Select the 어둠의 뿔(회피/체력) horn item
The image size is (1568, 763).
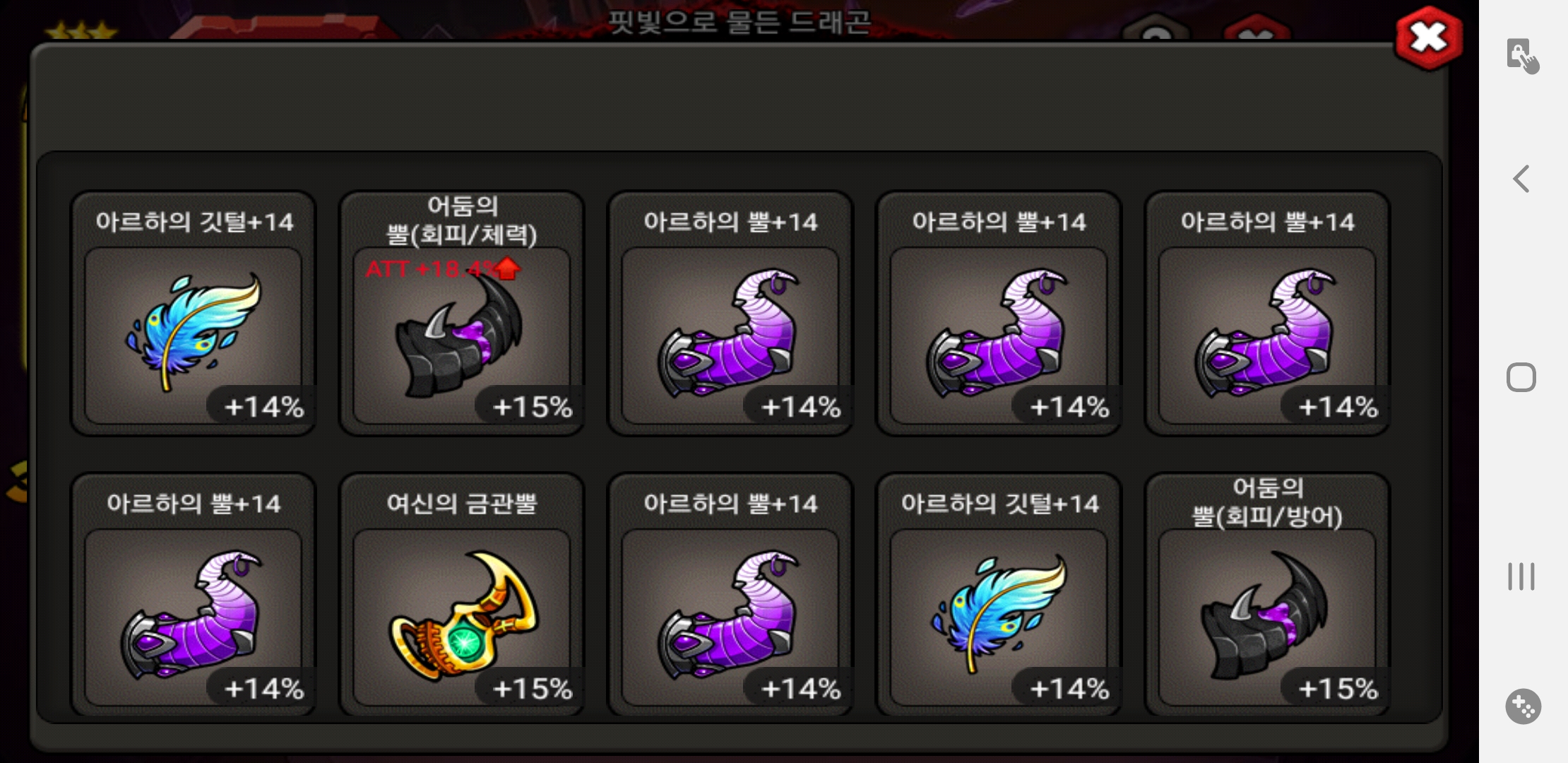click(462, 314)
